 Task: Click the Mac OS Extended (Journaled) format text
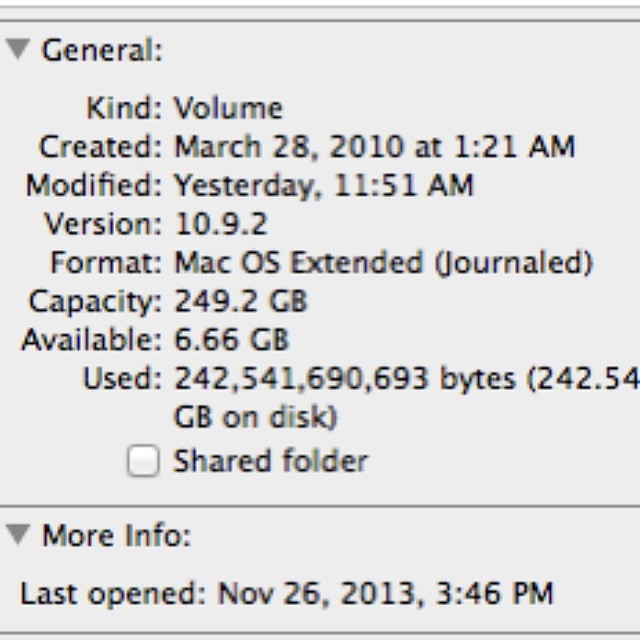(384, 263)
